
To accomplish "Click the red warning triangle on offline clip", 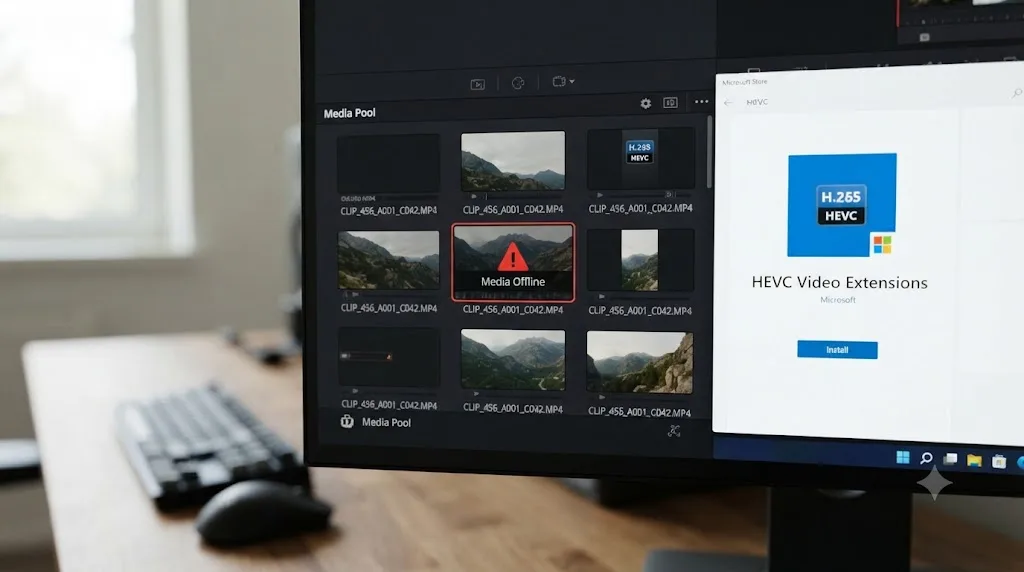I will pos(513,257).
